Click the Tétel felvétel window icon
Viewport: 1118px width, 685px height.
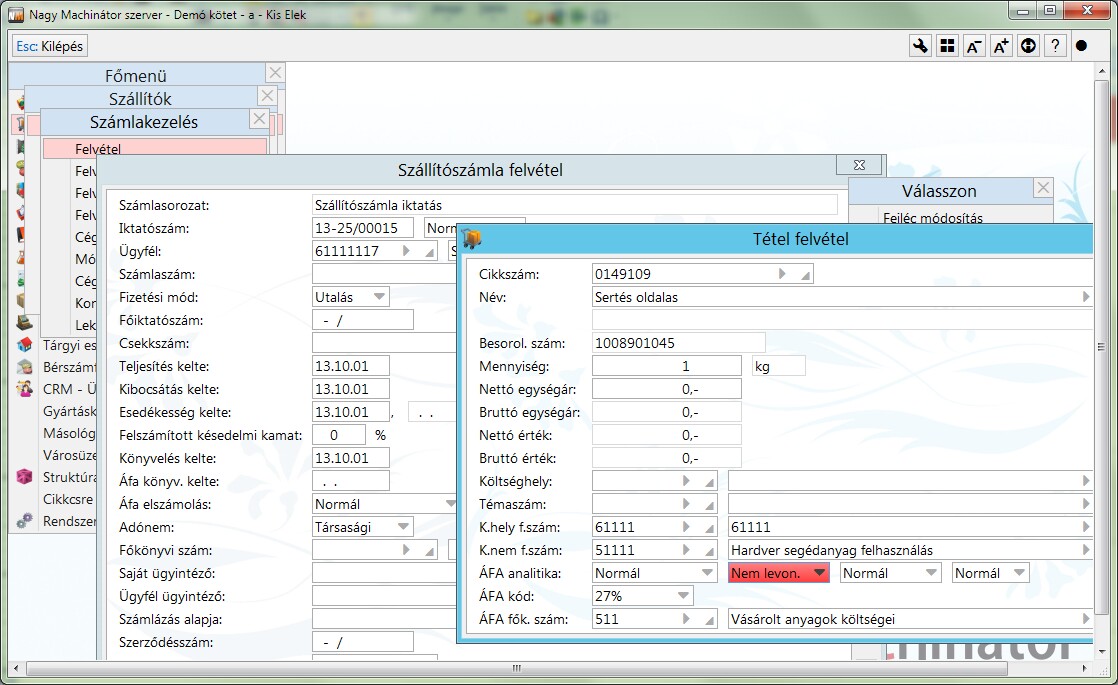(472, 239)
